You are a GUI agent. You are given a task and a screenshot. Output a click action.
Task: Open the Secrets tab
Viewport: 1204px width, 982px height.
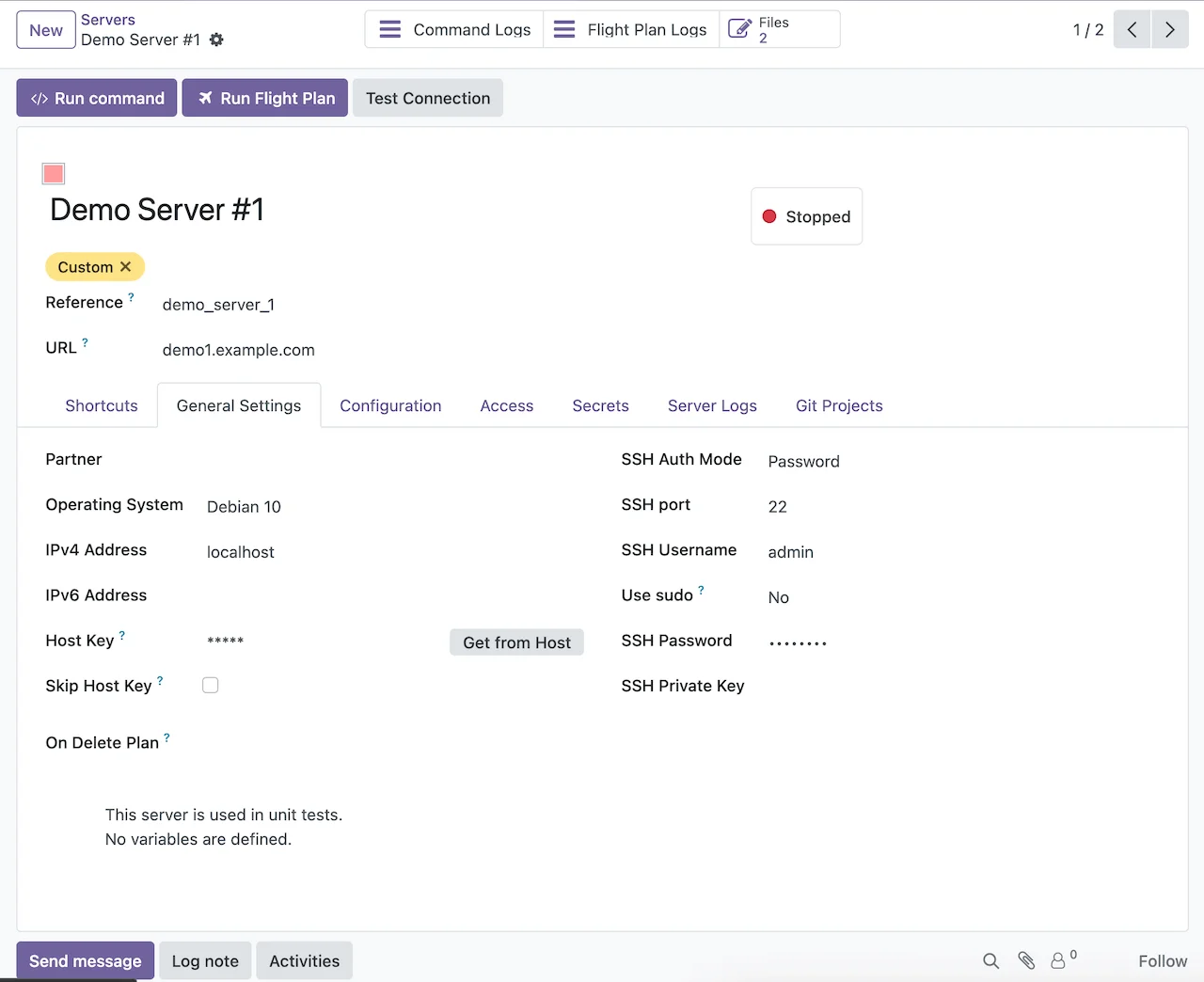coord(600,405)
